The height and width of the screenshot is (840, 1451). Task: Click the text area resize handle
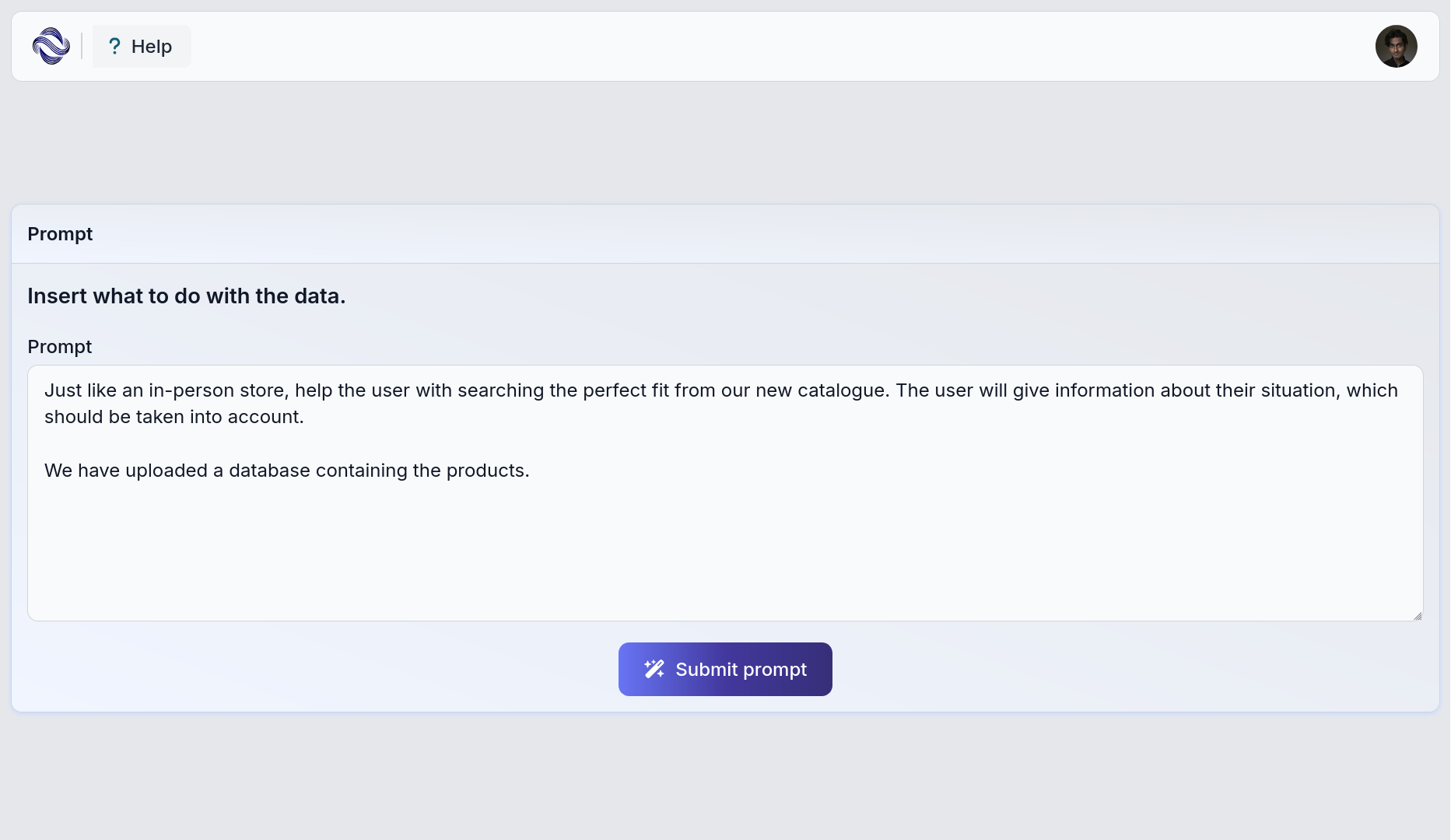point(1417,615)
